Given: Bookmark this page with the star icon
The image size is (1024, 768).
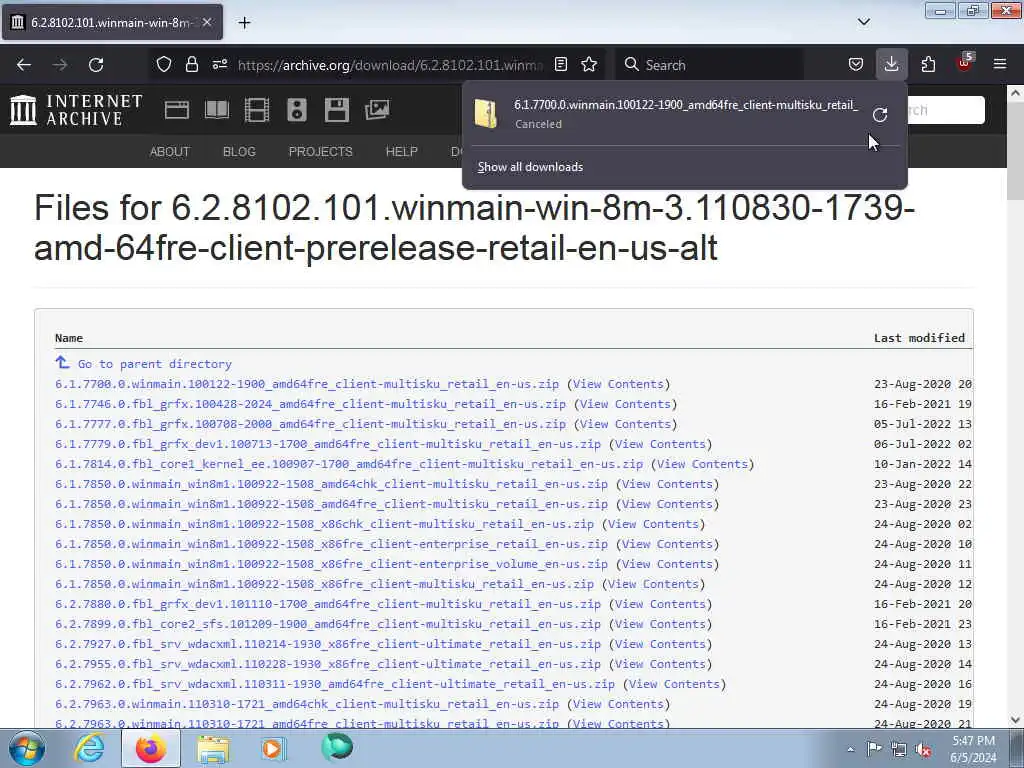Looking at the screenshot, I should pyautogui.click(x=589, y=65).
